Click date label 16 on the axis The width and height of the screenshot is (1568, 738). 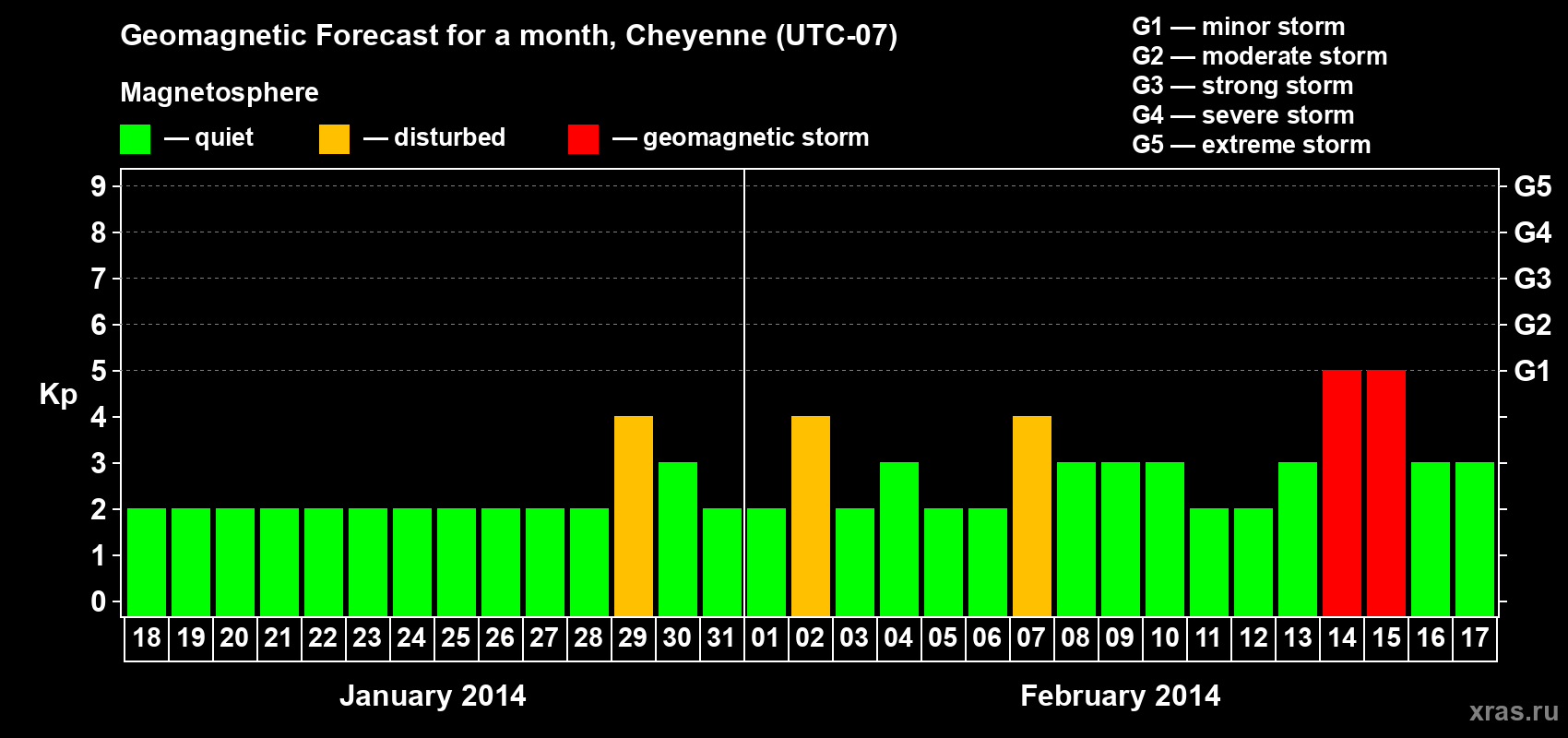[1431, 638]
